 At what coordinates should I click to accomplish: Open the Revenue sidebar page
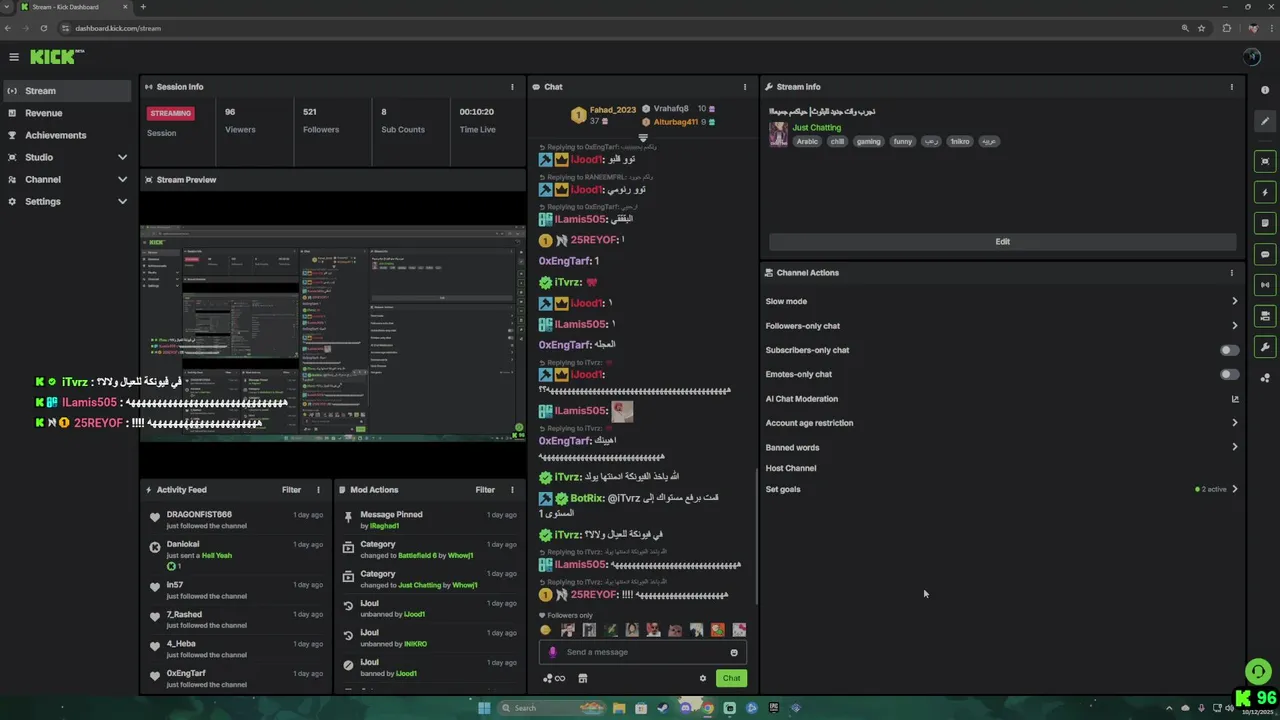[66, 113]
